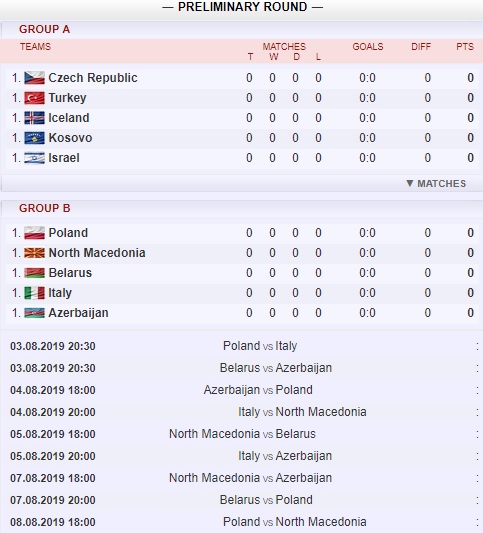
Task: Open the Group A header
Action: click(x=45, y=29)
